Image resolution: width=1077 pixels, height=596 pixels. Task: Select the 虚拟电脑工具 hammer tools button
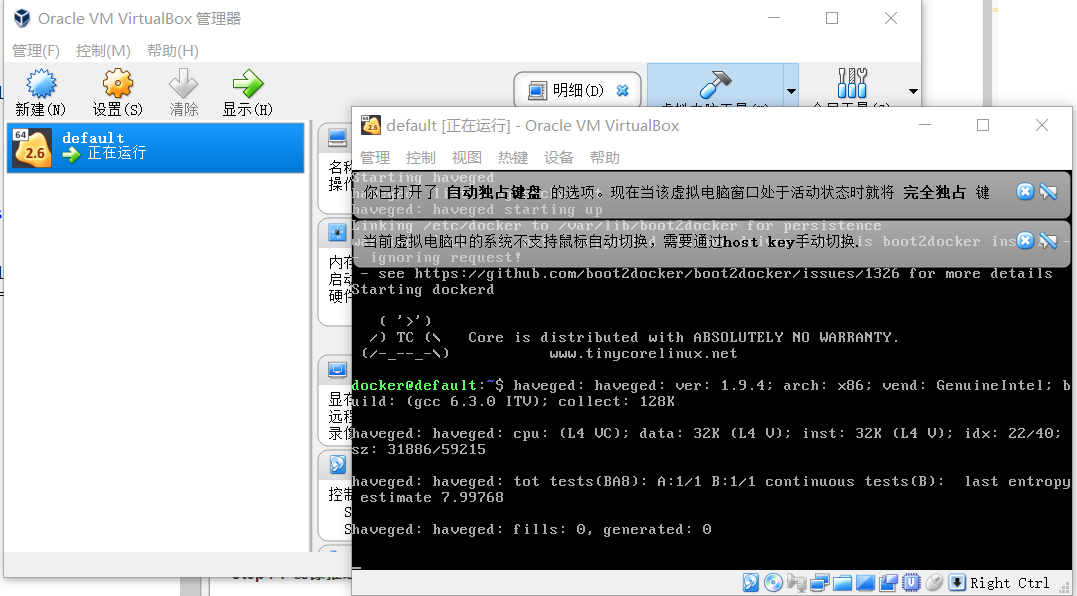tap(715, 84)
